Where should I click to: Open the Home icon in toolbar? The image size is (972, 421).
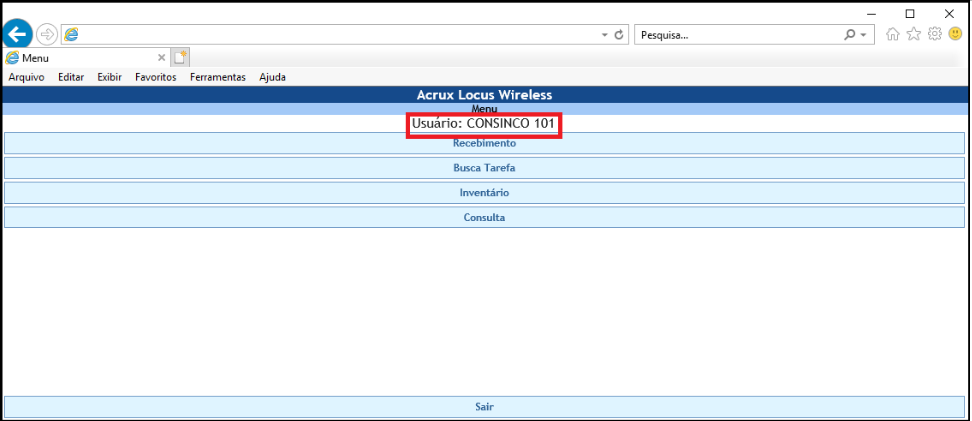pyautogui.click(x=893, y=35)
